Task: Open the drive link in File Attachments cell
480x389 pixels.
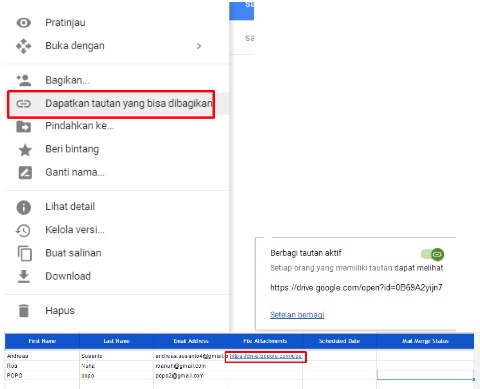Action: coord(266,356)
